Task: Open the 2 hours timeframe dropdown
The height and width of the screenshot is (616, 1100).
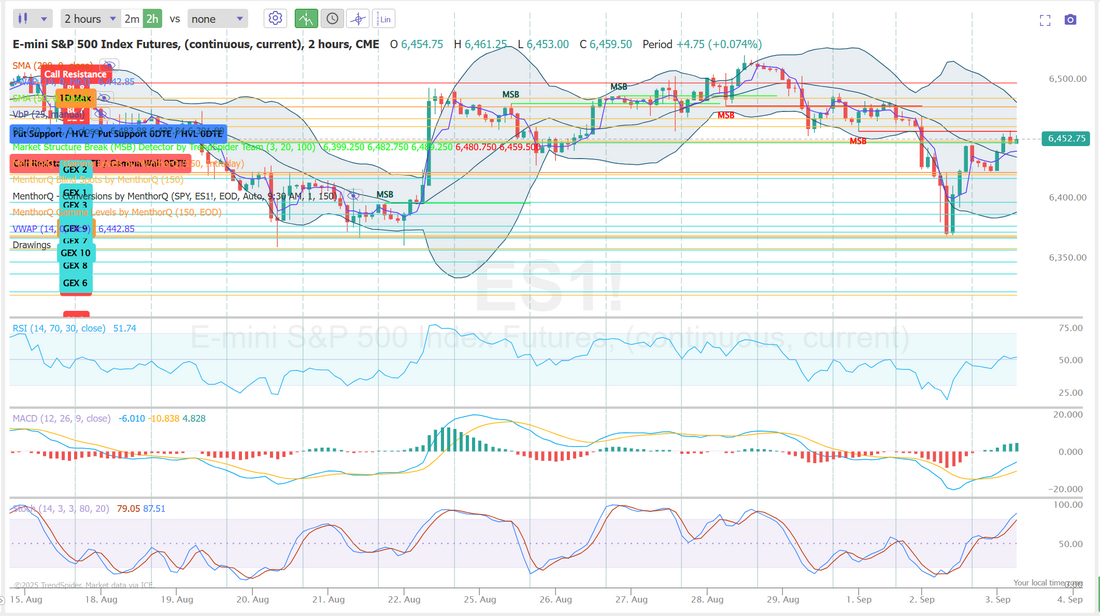Action: coord(87,19)
